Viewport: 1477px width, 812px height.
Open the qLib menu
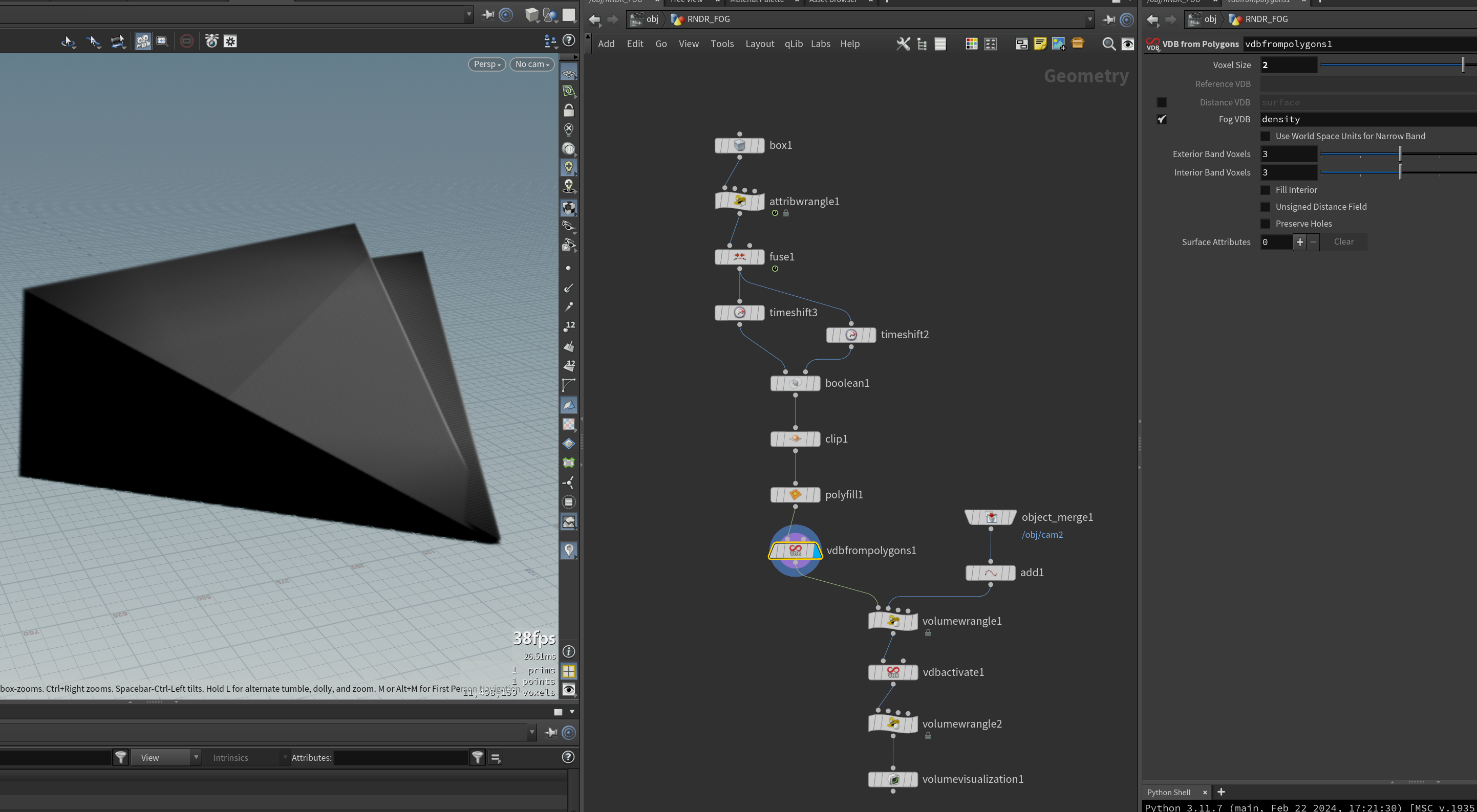[794, 44]
